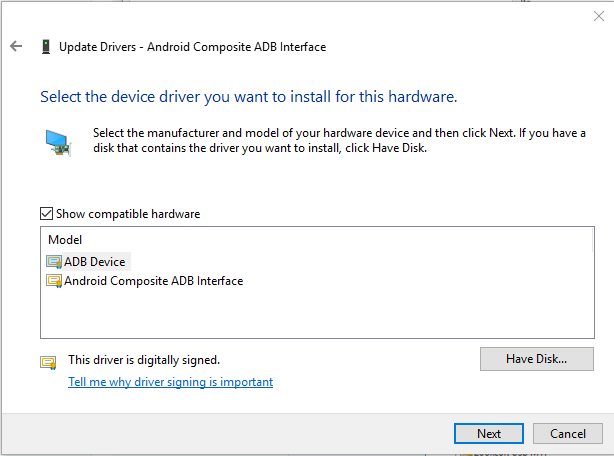Screen dimensions: 614x456
Task: Uncheck Show compatible hardware
Action: click(46, 213)
